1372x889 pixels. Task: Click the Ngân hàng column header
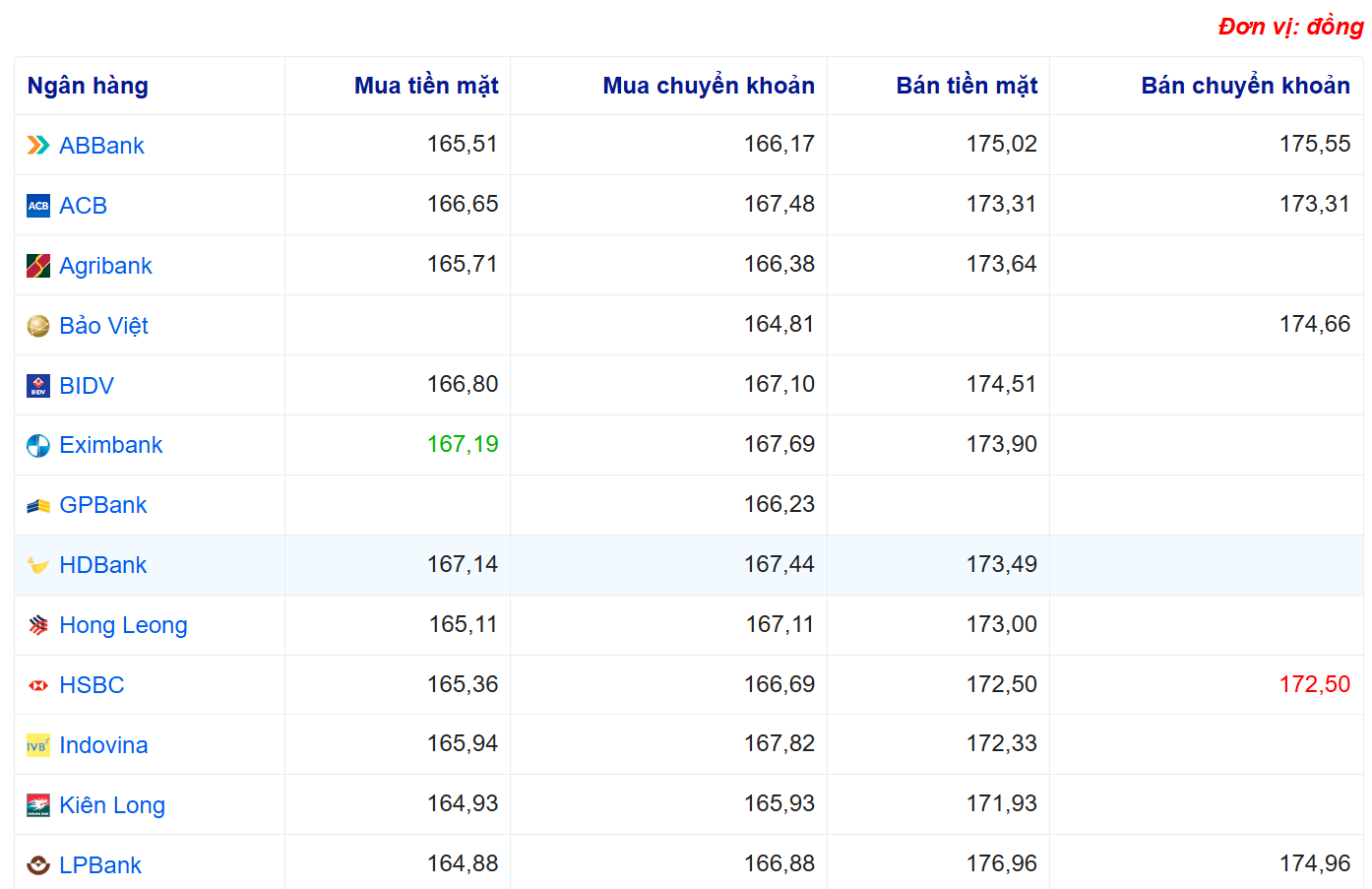pyautogui.click(x=88, y=86)
